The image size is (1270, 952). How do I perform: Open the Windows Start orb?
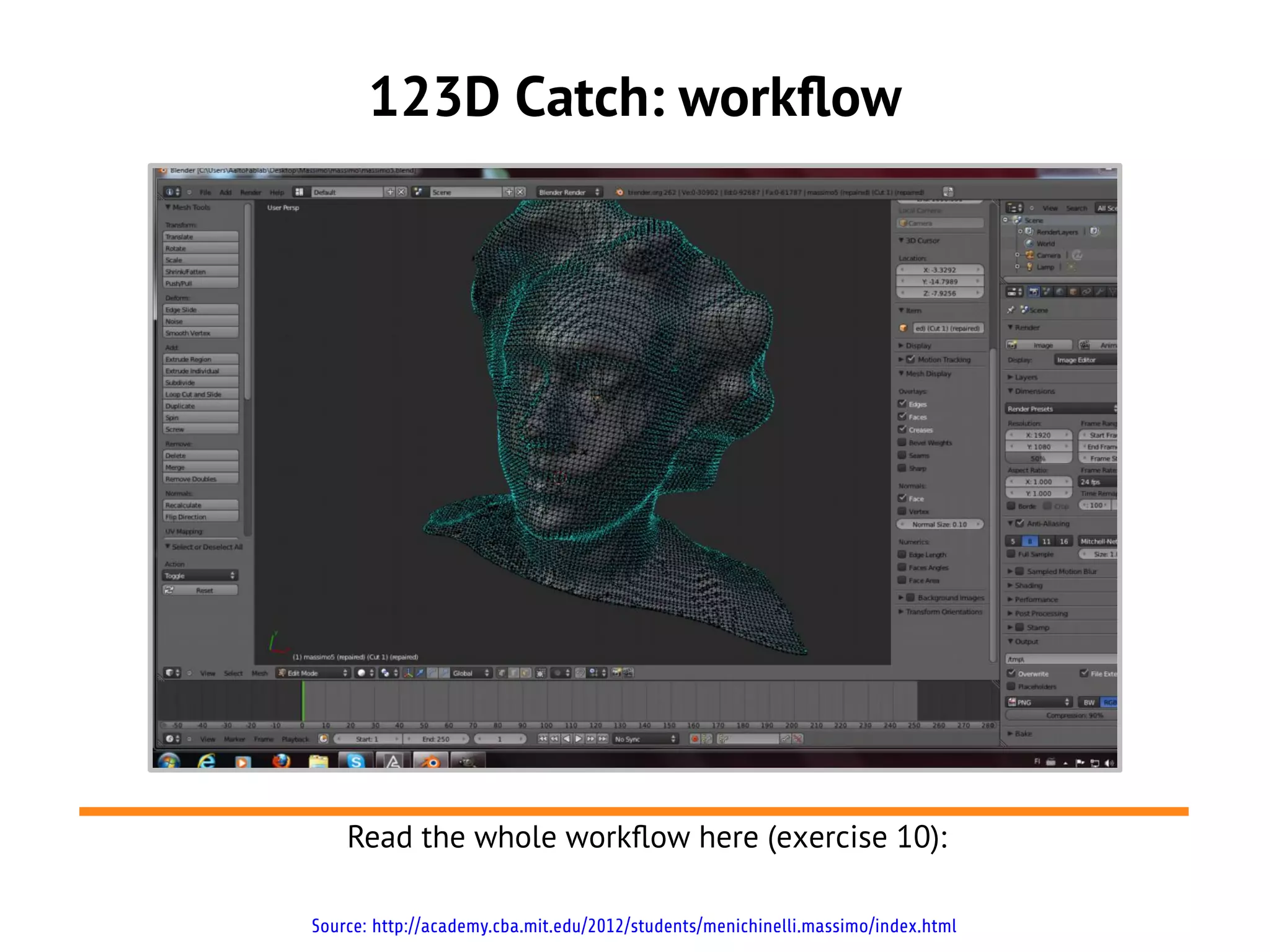pyautogui.click(x=169, y=761)
